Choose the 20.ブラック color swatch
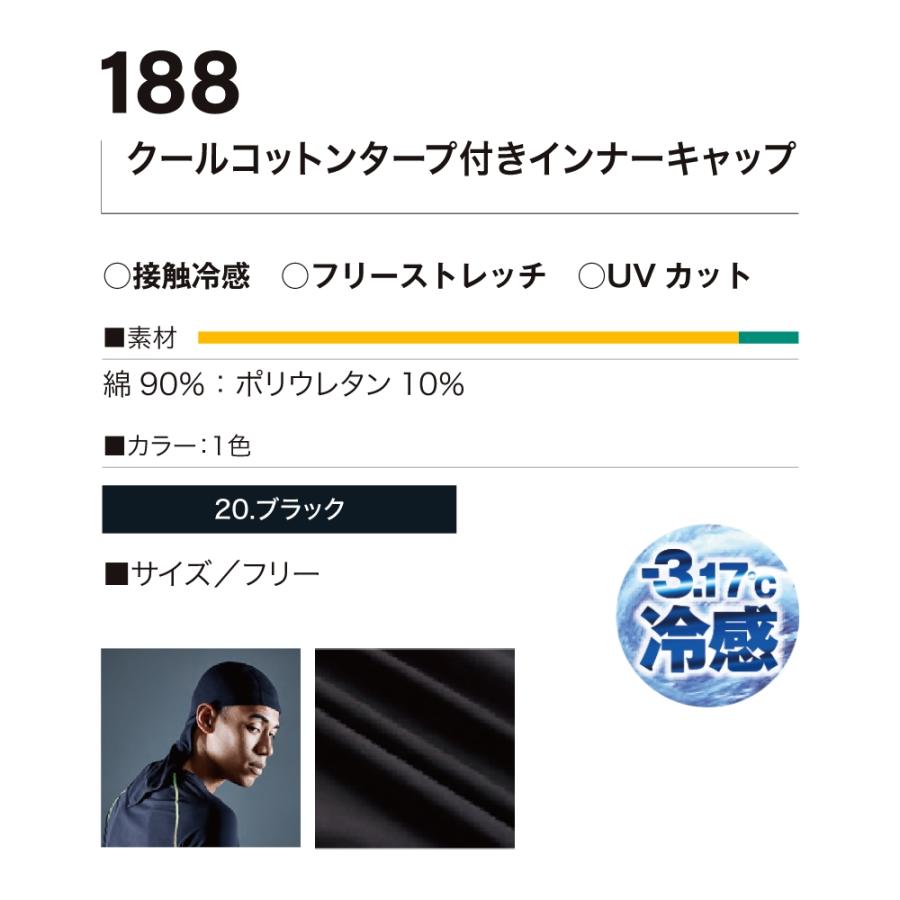This screenshot has height=900, width=900. click(x=279, y=509)
